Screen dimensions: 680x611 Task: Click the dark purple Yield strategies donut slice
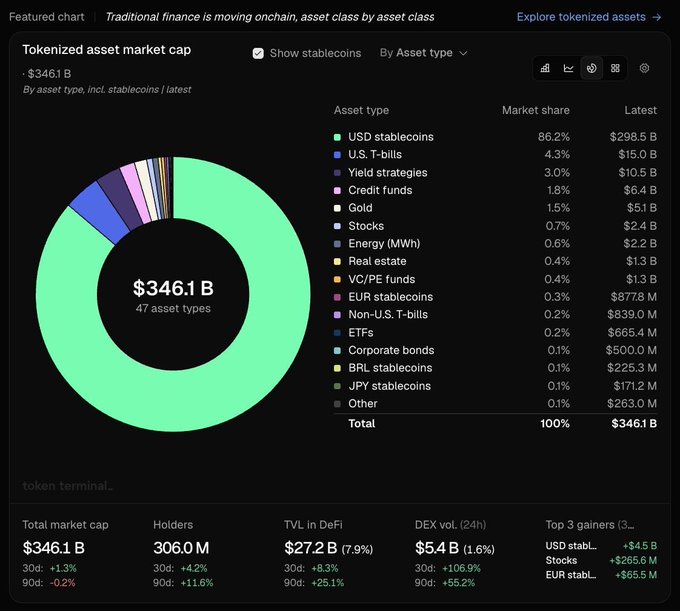point(121,199)
